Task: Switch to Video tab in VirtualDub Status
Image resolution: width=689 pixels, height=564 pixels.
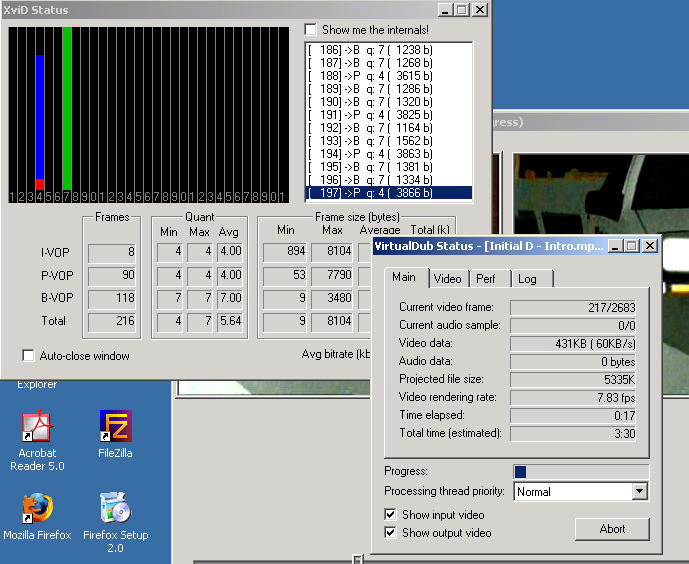Action: (x=448, y=279)
